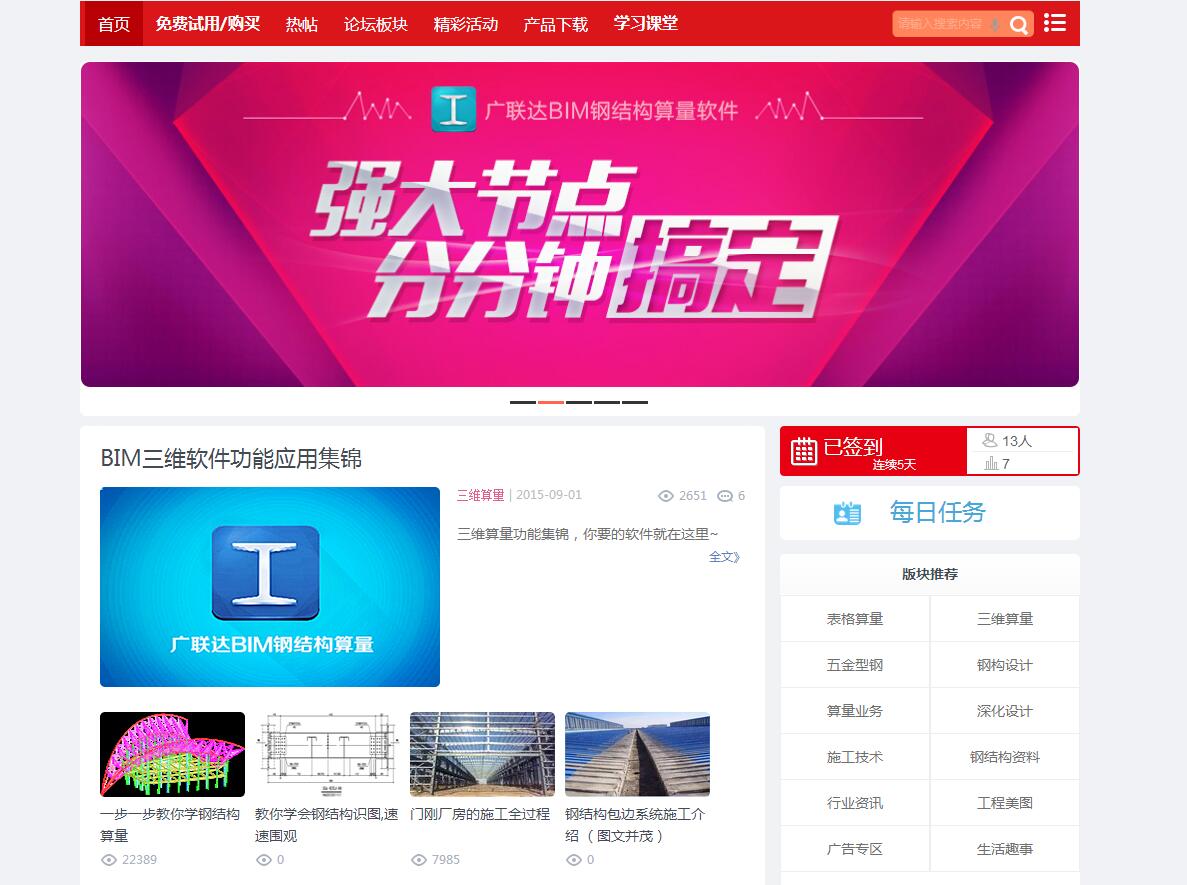Image resolution: width=1187 pixels, height=885 pixels.
Task: Click the microphone icon in search box
Action: pyautogui.click(x=995, y=25)
